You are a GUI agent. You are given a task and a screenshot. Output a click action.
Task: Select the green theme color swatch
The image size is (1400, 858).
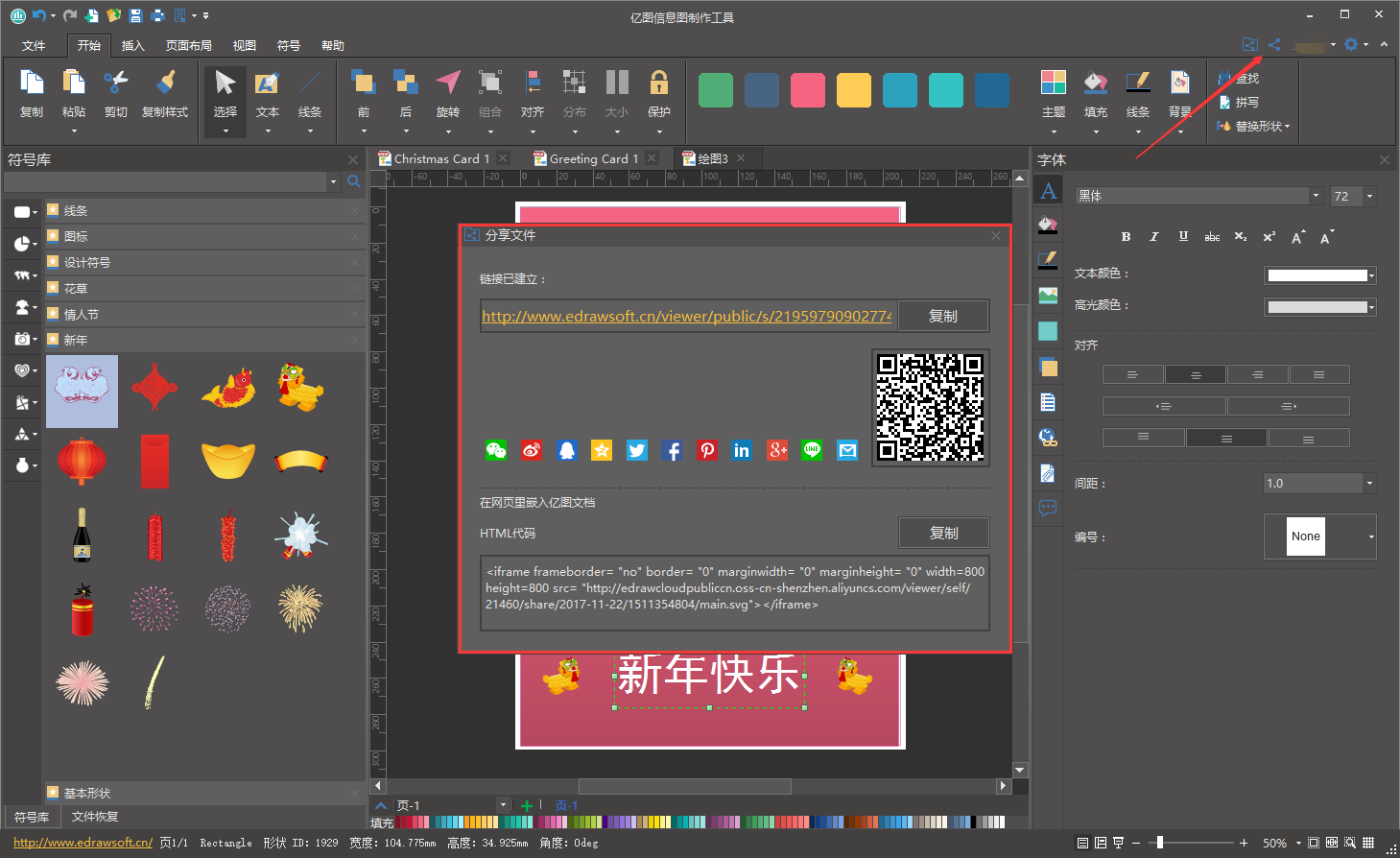click(x=716, y=90)
